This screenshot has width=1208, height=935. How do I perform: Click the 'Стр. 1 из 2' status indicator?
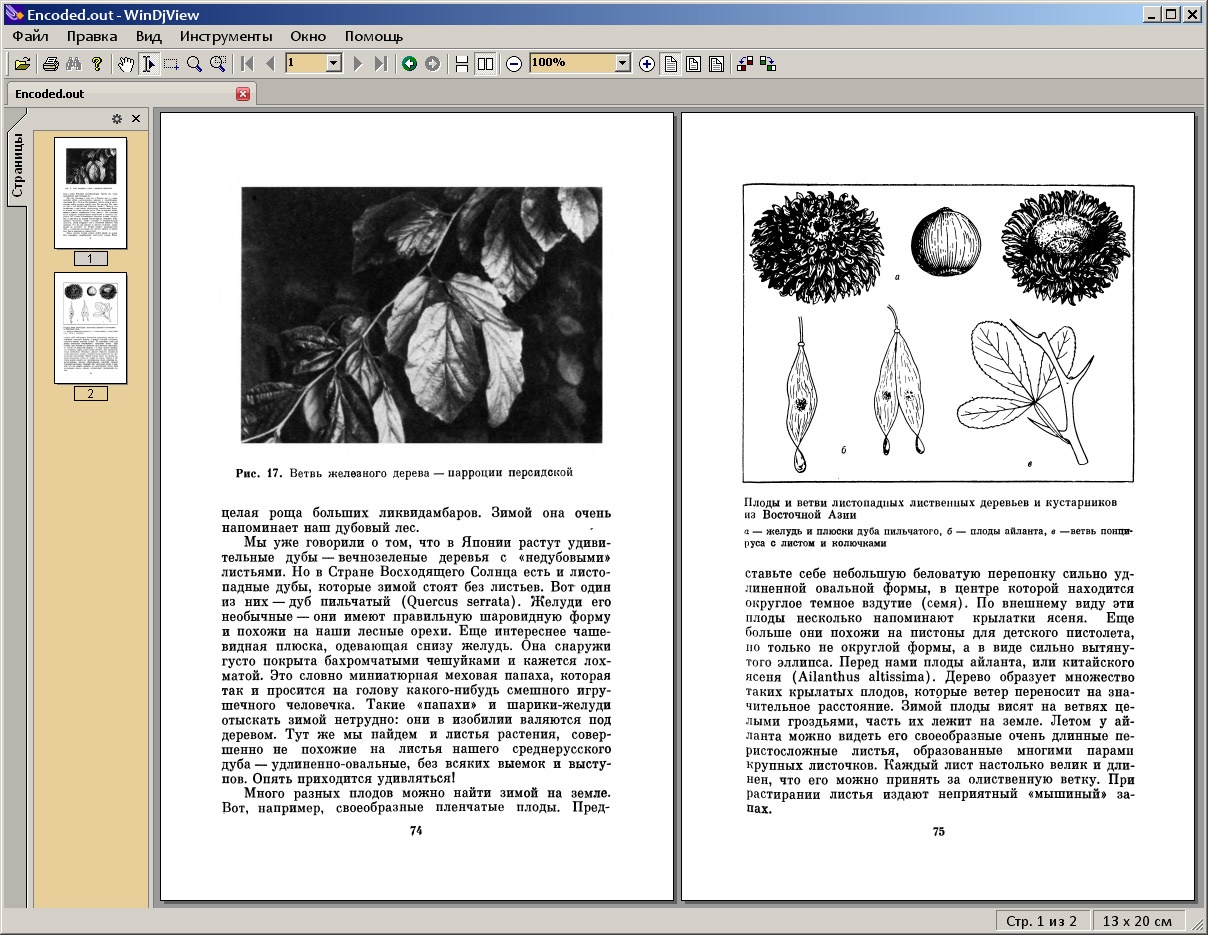tap(1041, 921)
